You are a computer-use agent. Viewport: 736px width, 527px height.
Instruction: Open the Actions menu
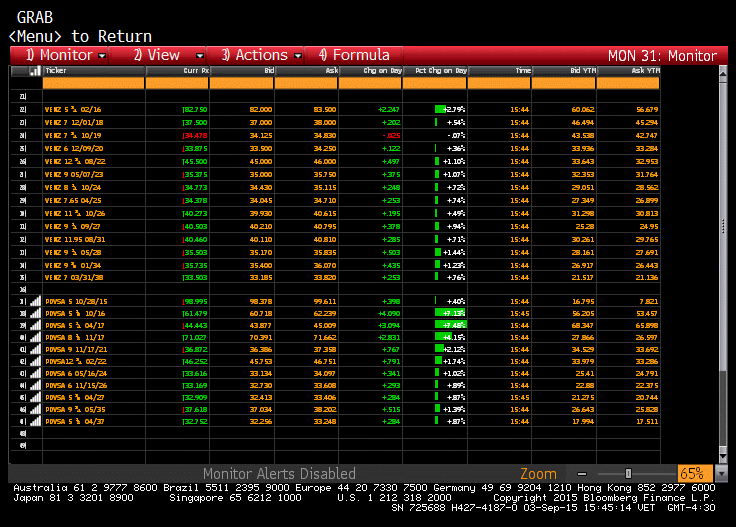point(255,55)
